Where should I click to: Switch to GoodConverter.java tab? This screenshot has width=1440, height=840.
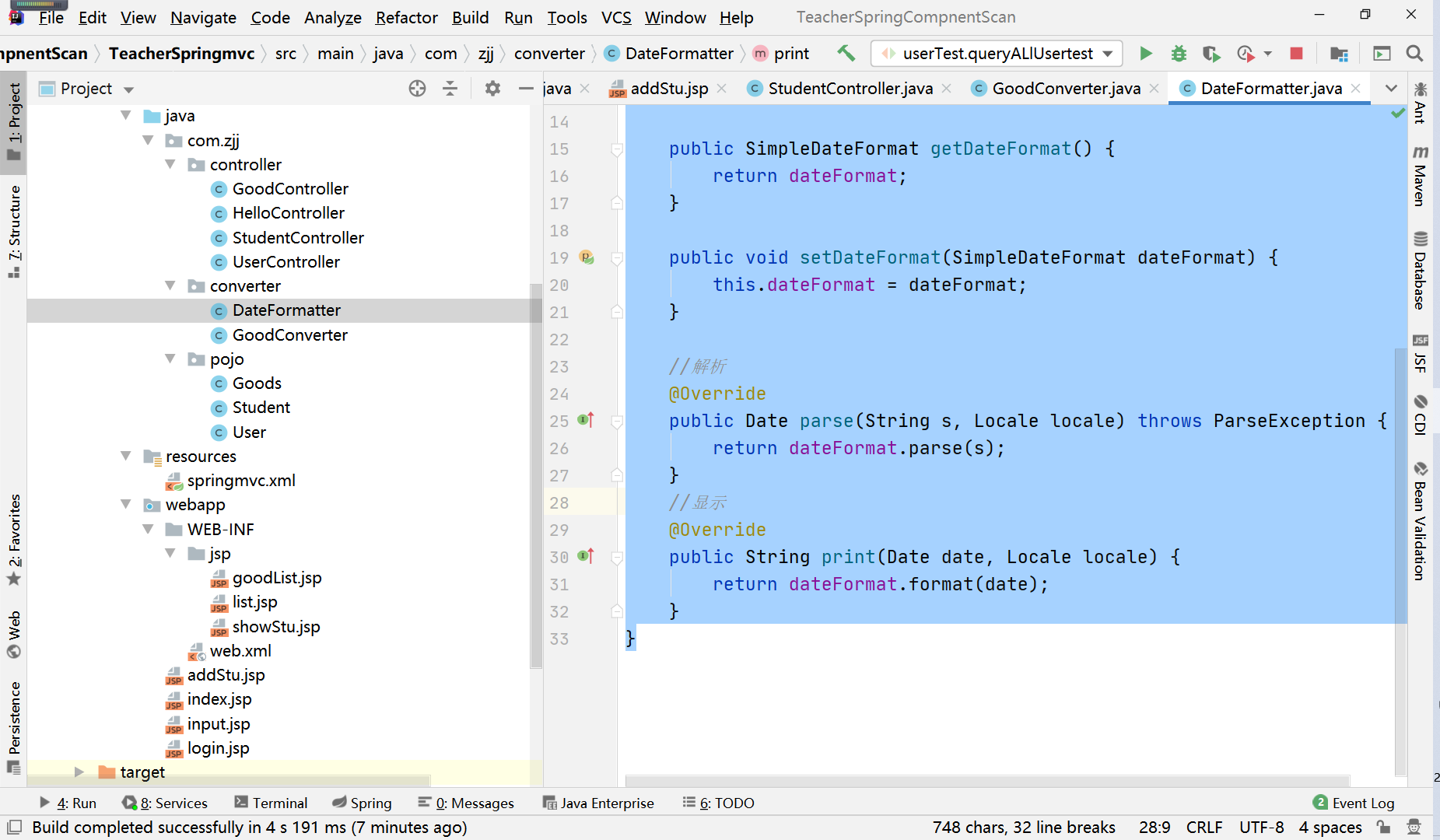1066,89
